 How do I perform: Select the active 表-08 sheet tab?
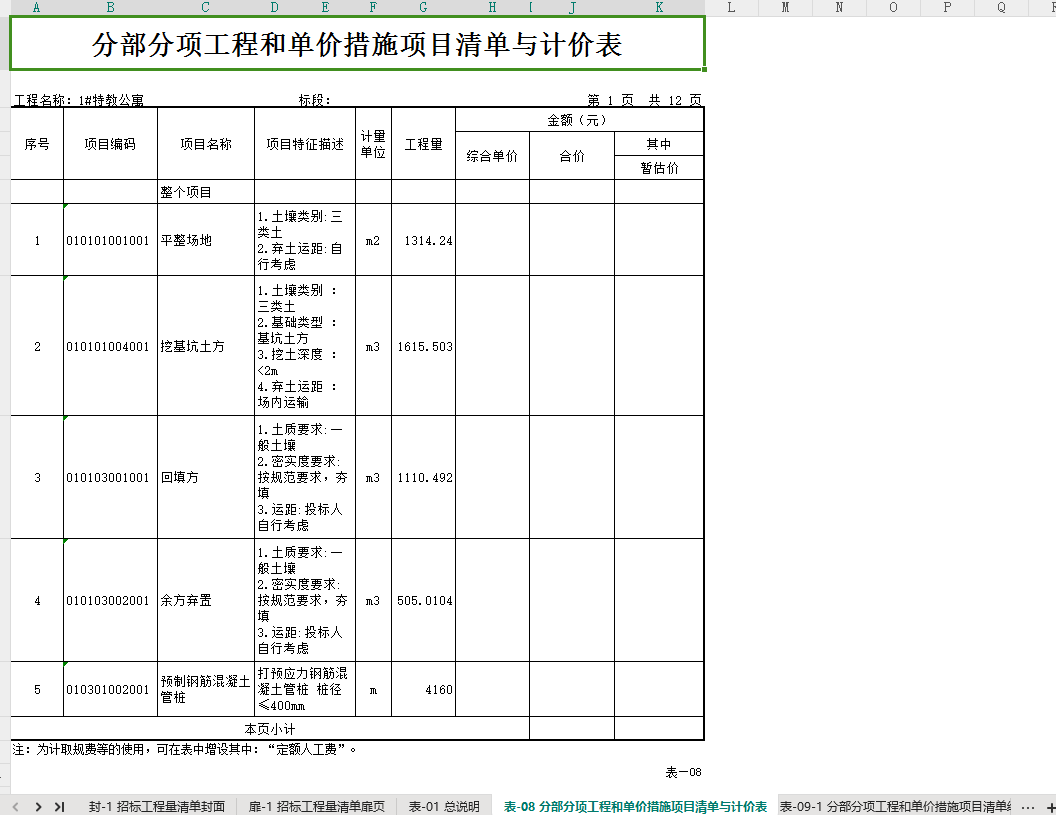click(x=635, y=806)
